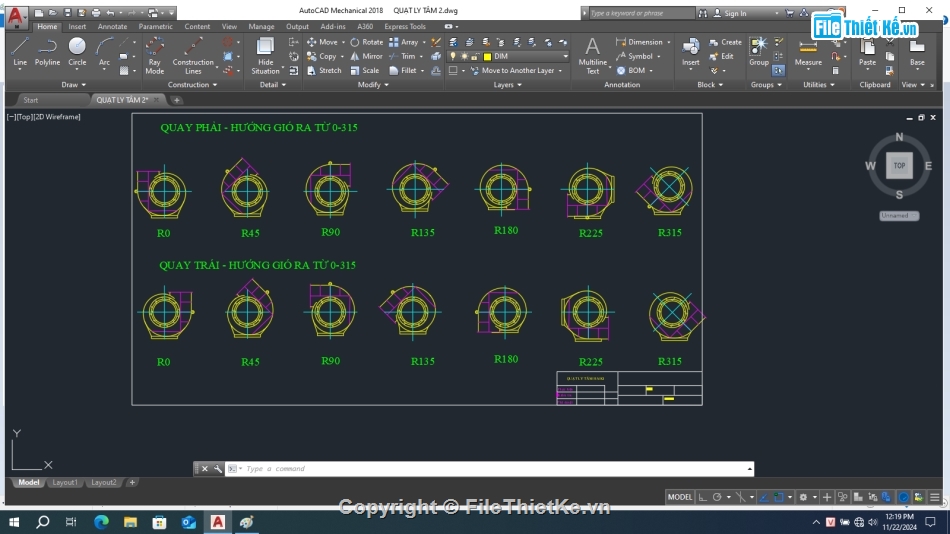The width and height of the screenshot is (950, 534).
Task: Click the Fillet tool
Action: pyautogui.click(x=403, y=70)
